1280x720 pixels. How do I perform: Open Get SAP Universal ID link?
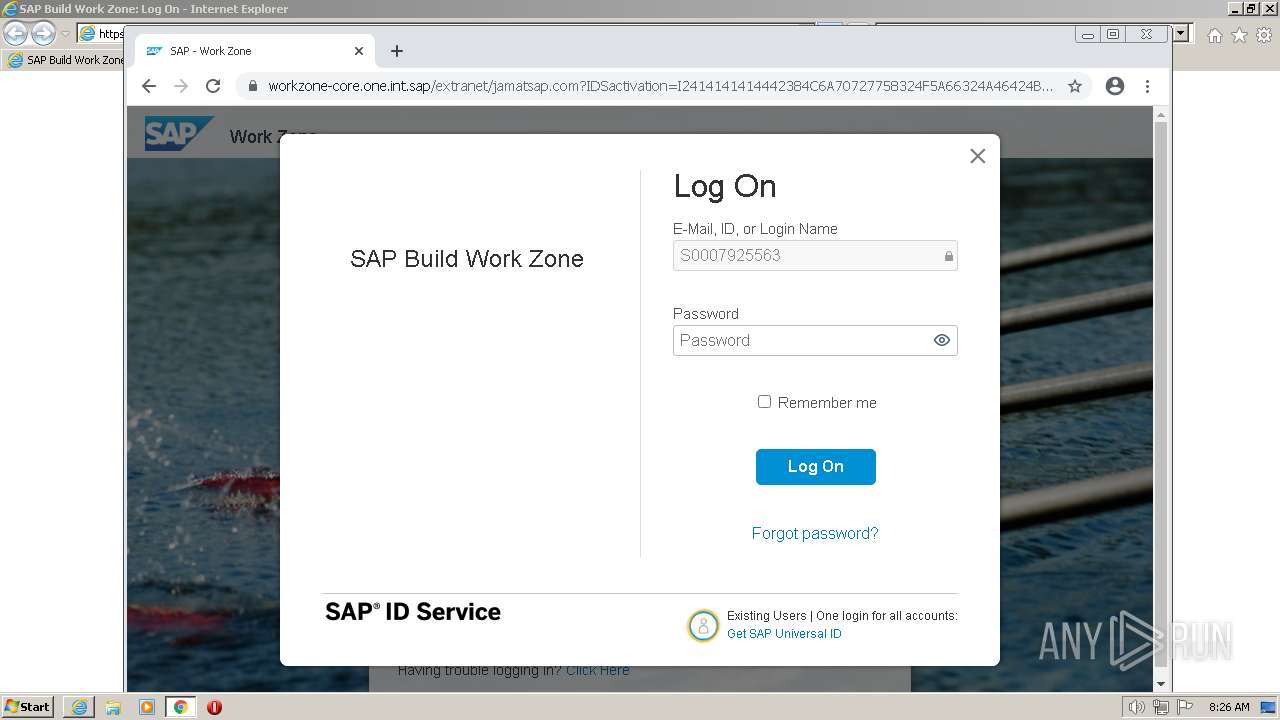(784, 634)
